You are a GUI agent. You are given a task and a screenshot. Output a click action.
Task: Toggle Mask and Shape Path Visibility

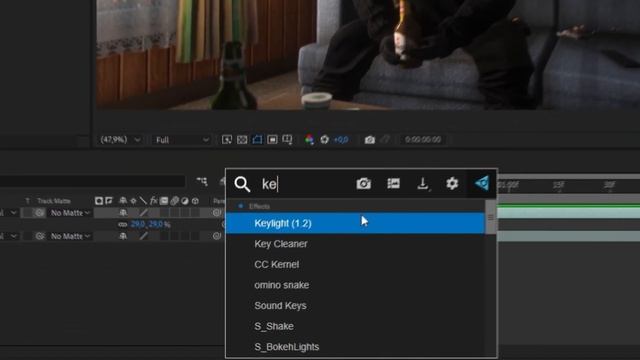click(257, 140)
